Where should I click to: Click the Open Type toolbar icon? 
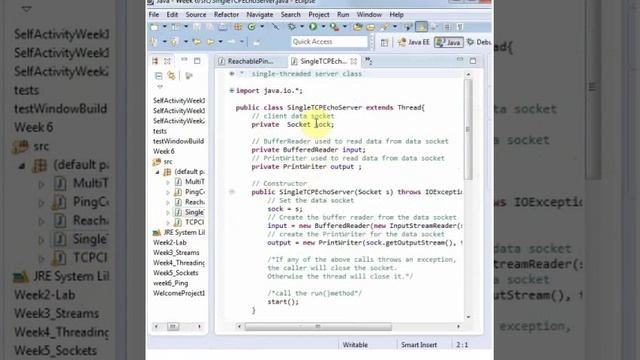[357, 27]
